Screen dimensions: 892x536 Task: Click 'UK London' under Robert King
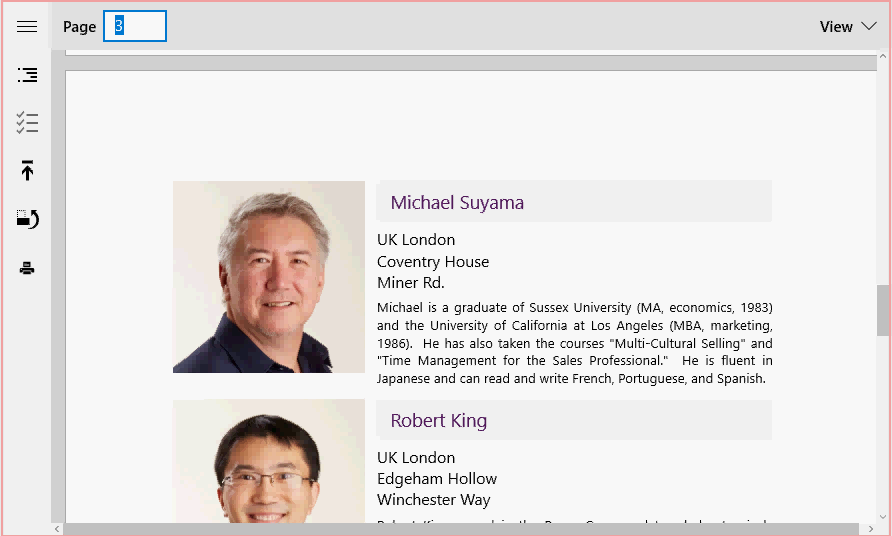click(416, 458)
